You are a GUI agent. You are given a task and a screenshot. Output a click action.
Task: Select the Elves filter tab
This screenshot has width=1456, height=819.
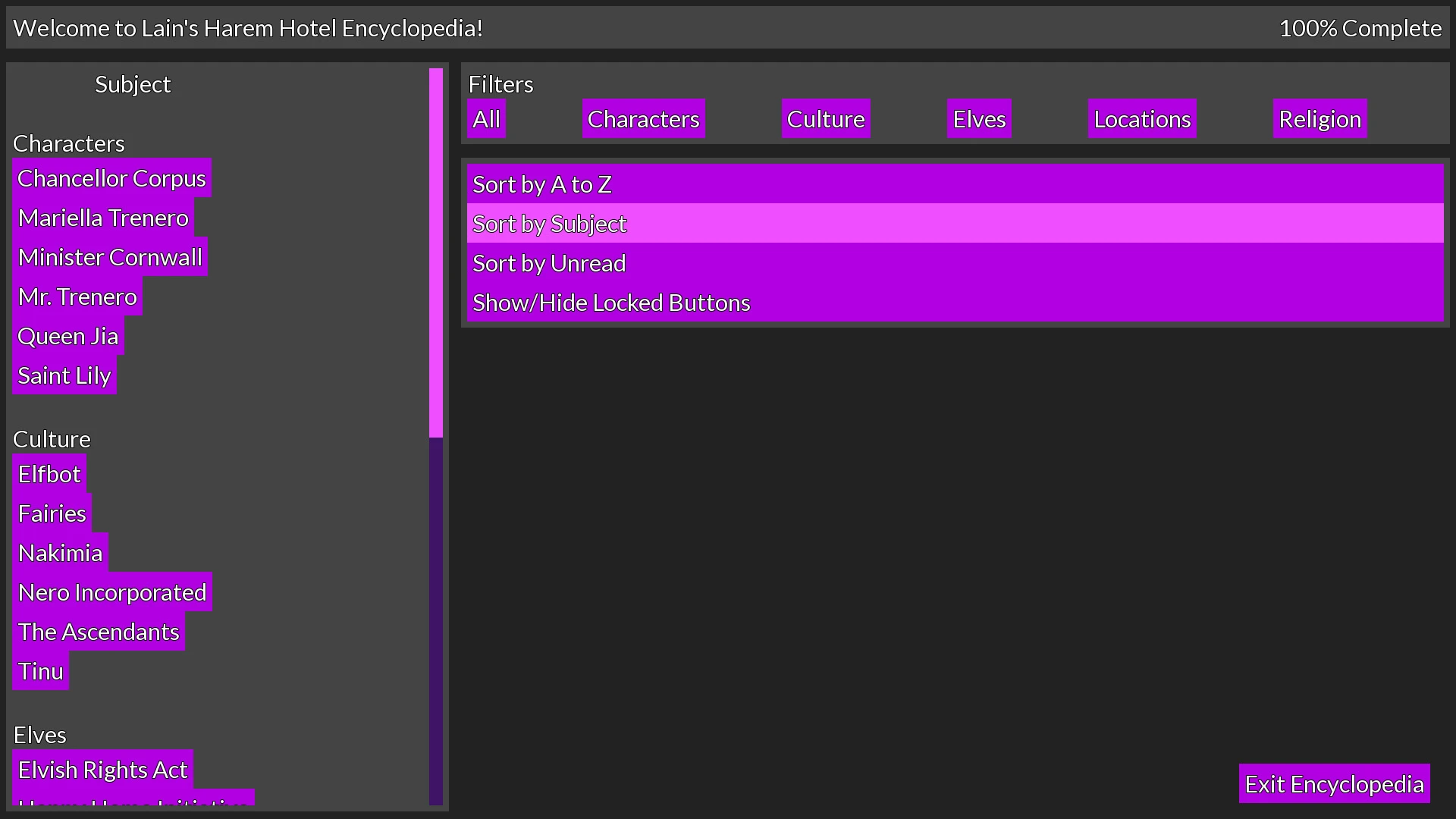point(978,118)
